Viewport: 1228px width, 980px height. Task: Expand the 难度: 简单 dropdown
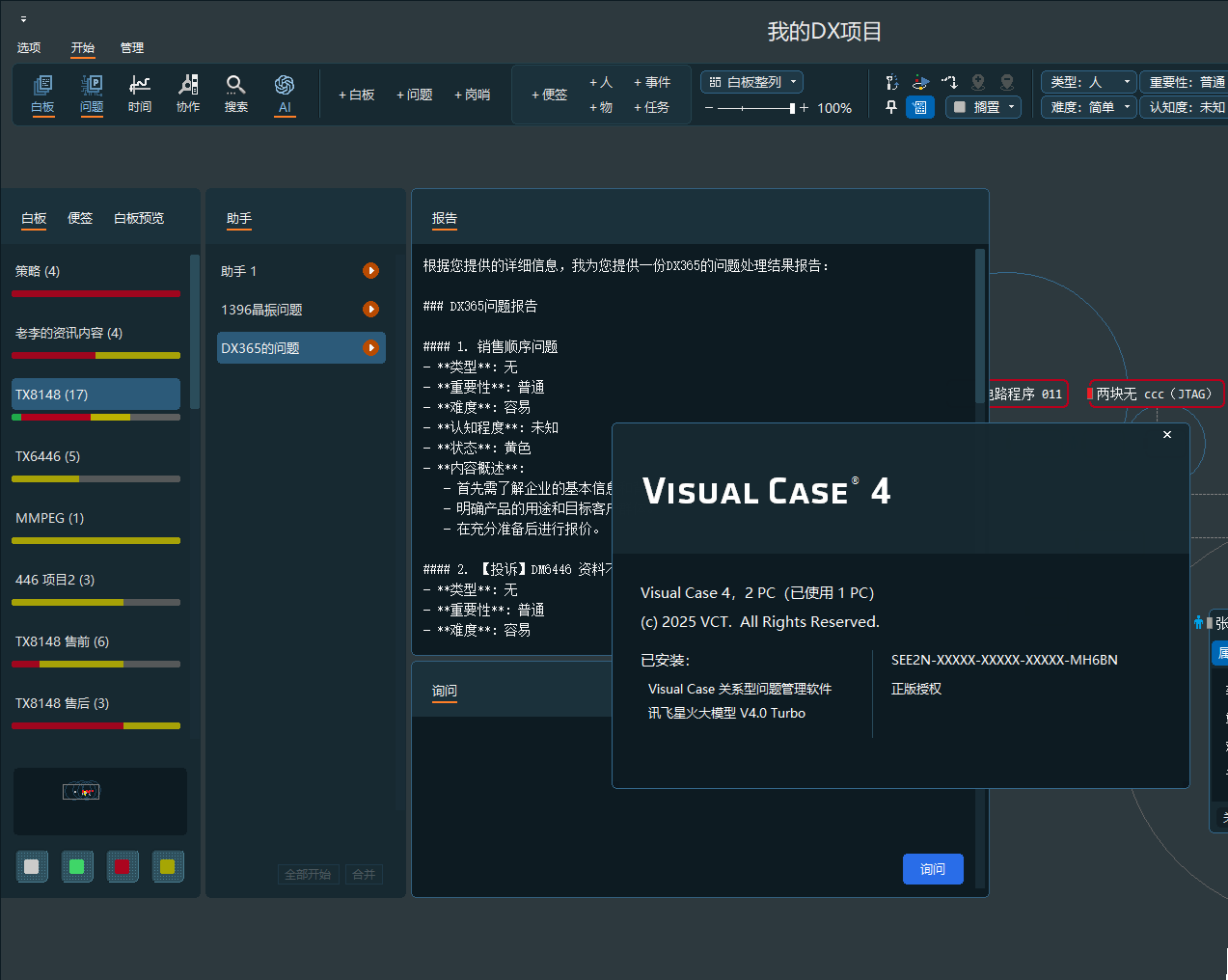(1088, 107)
